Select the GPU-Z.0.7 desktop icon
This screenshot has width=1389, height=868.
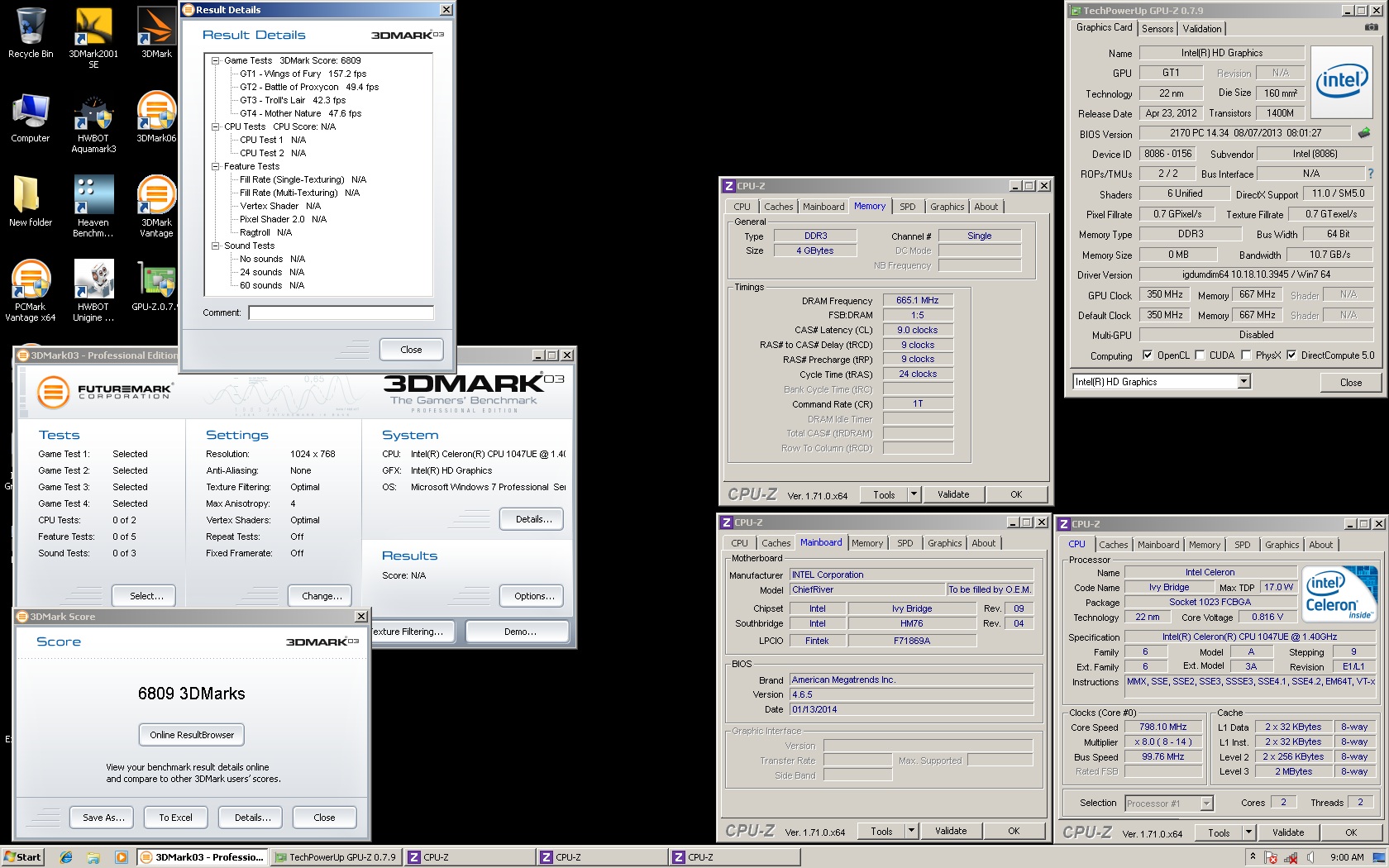pos(156,286)
